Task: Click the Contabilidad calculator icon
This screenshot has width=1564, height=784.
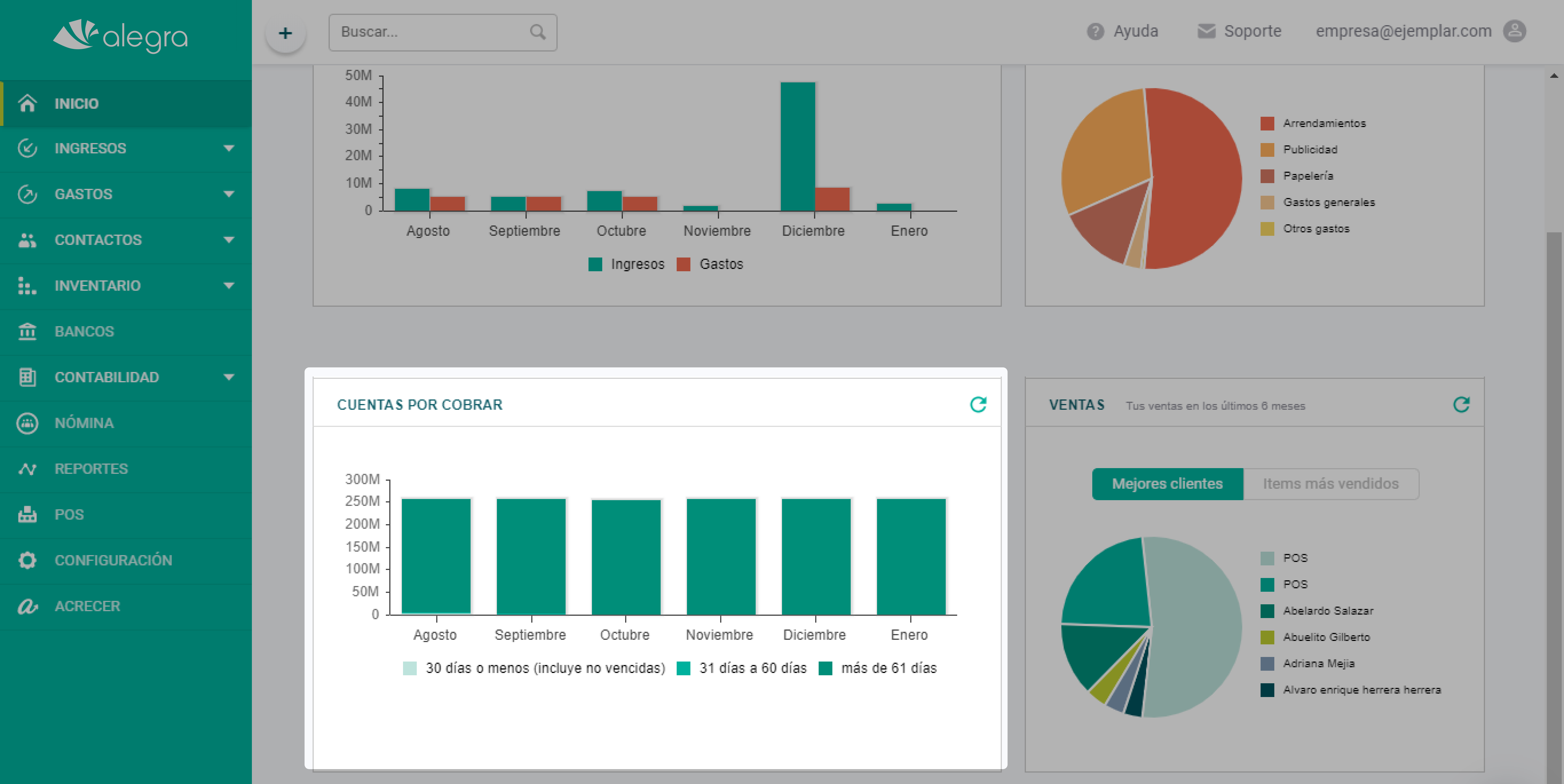Action: [x=27, y=377]
